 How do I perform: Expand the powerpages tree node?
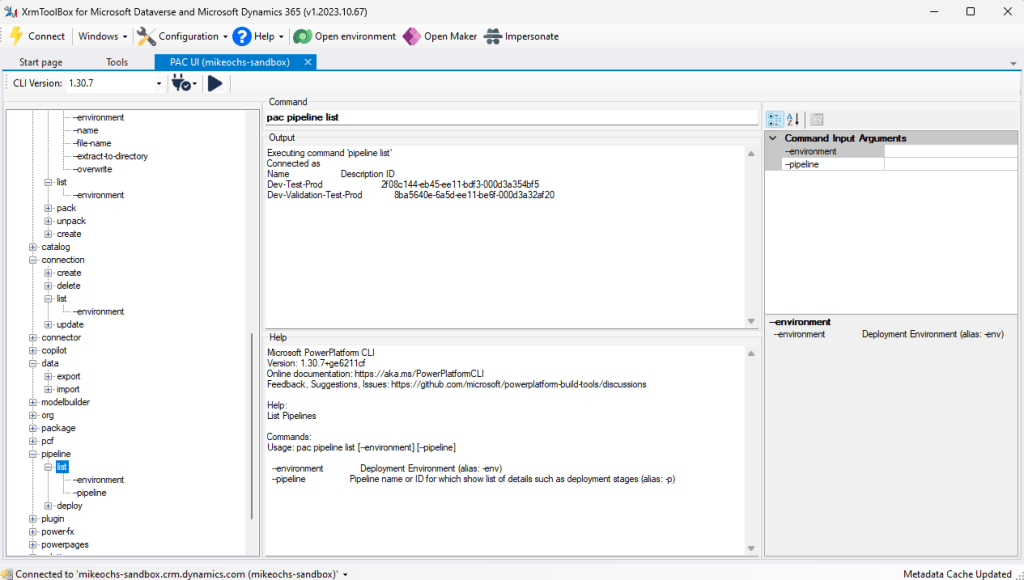tap(33, 545)
